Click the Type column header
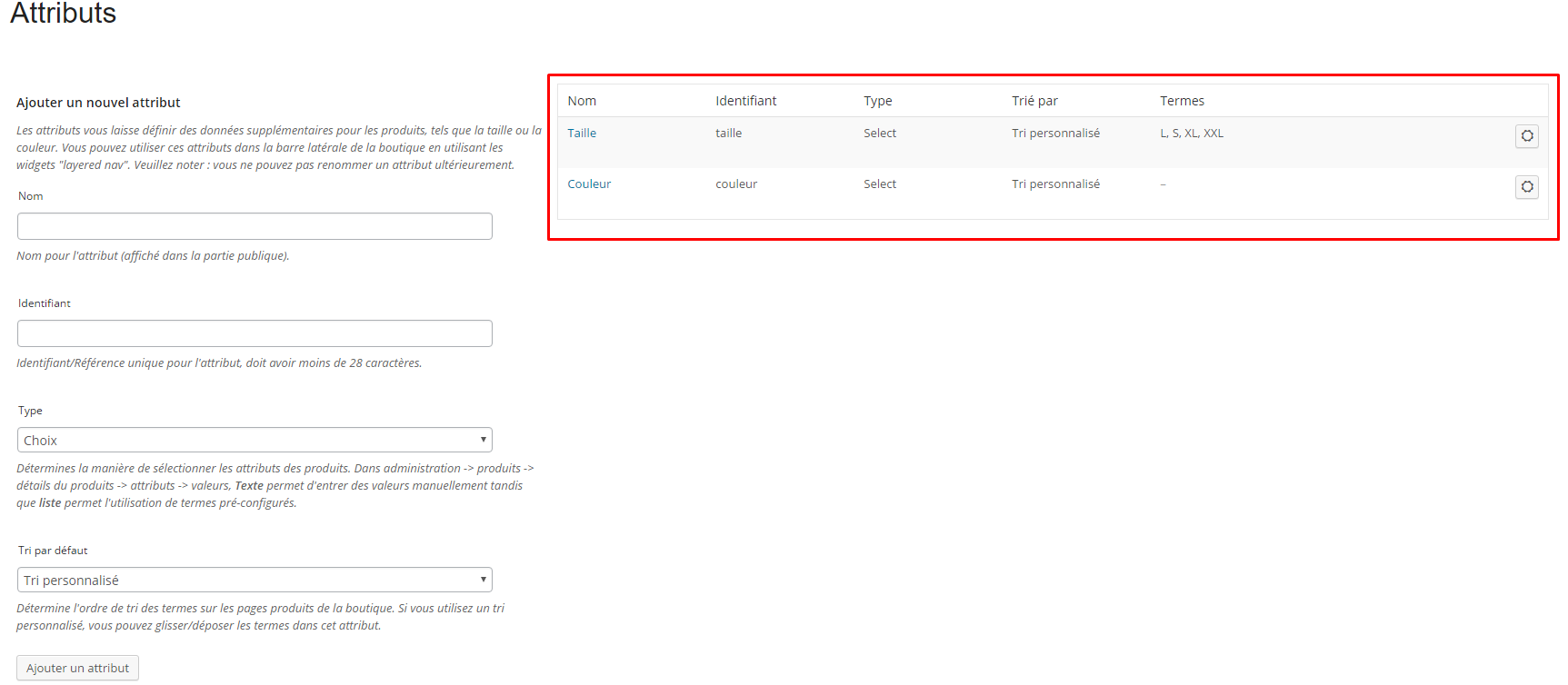The width and height of the screenshot is (1568, 685). pos(878,101)
